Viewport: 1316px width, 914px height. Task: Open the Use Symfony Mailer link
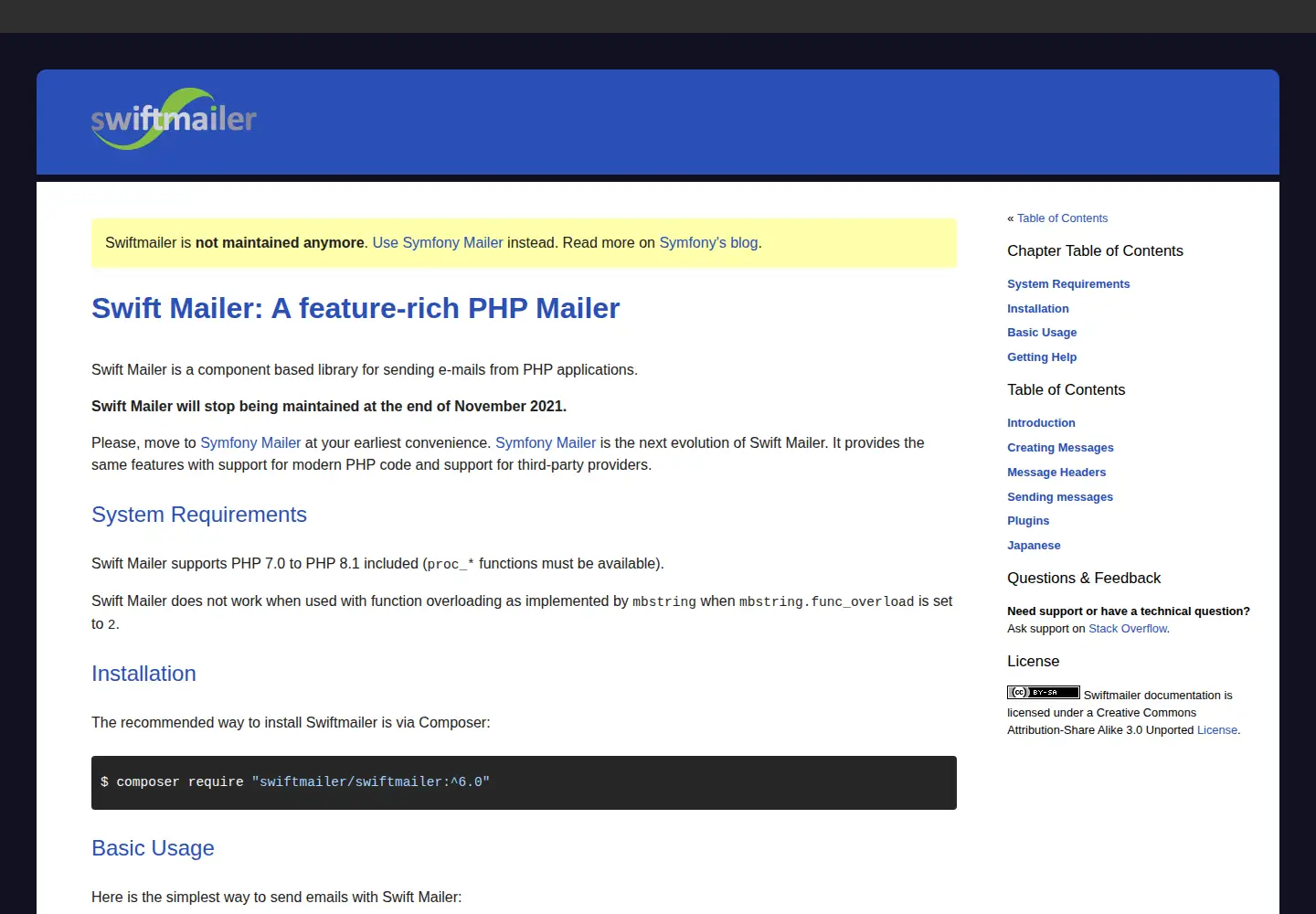pyautogui.click(x=438, y=242)
